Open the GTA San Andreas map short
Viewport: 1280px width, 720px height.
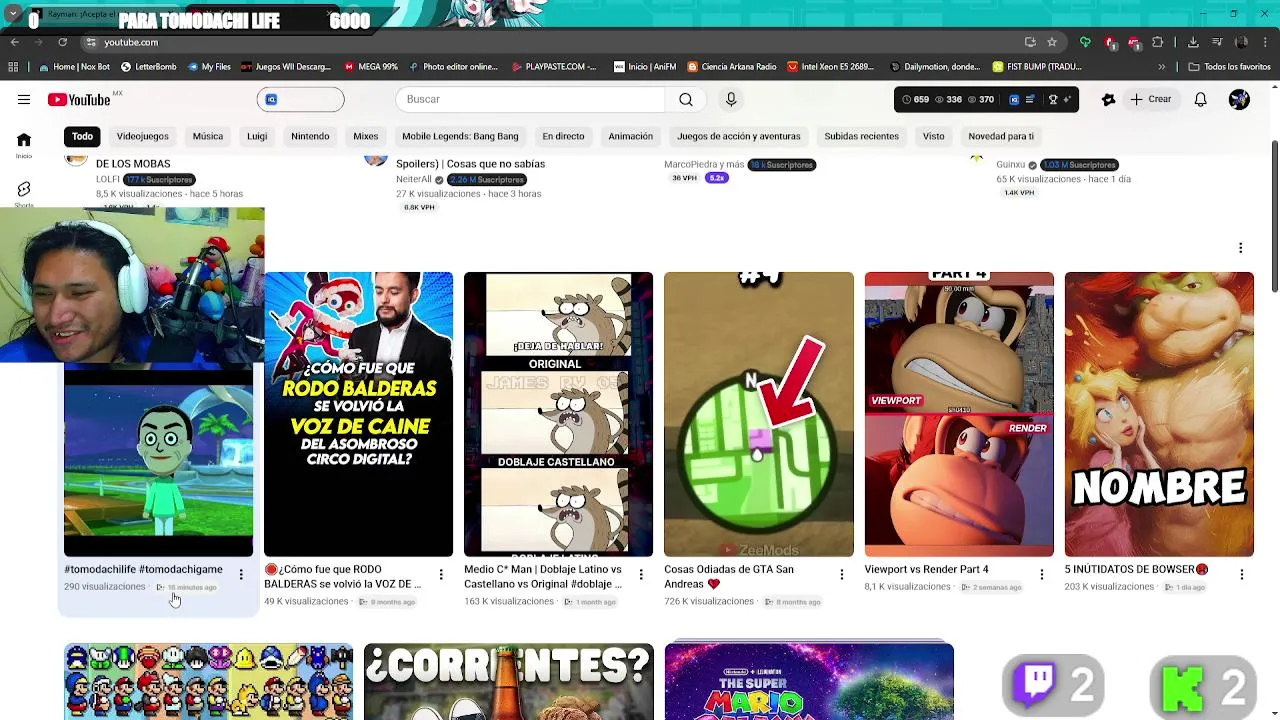(x=759, y=414)
